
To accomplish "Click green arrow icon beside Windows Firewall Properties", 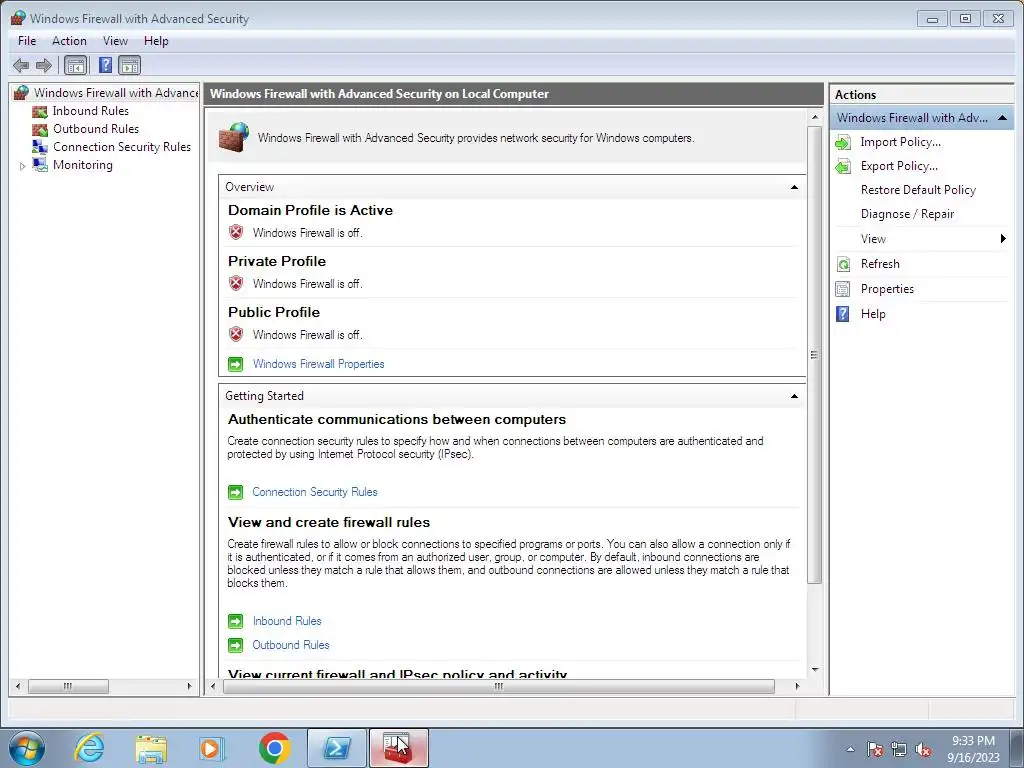I will 236,364.
